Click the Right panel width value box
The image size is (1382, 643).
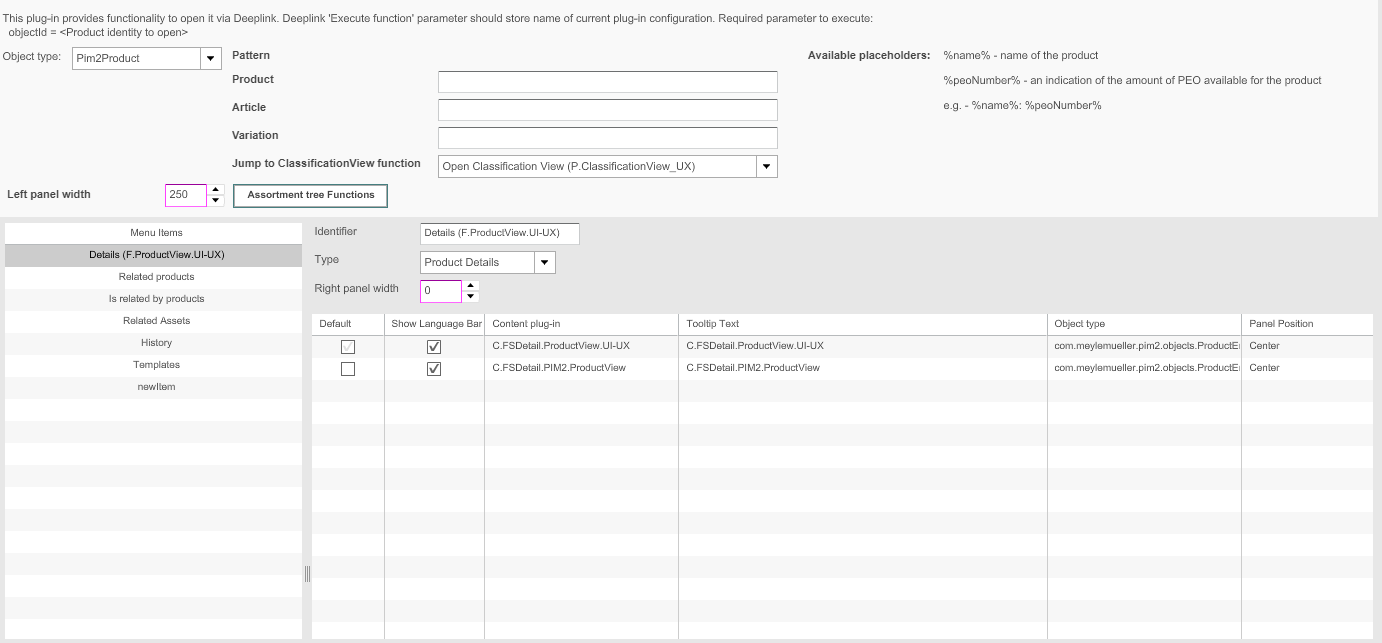coord(440,290)
